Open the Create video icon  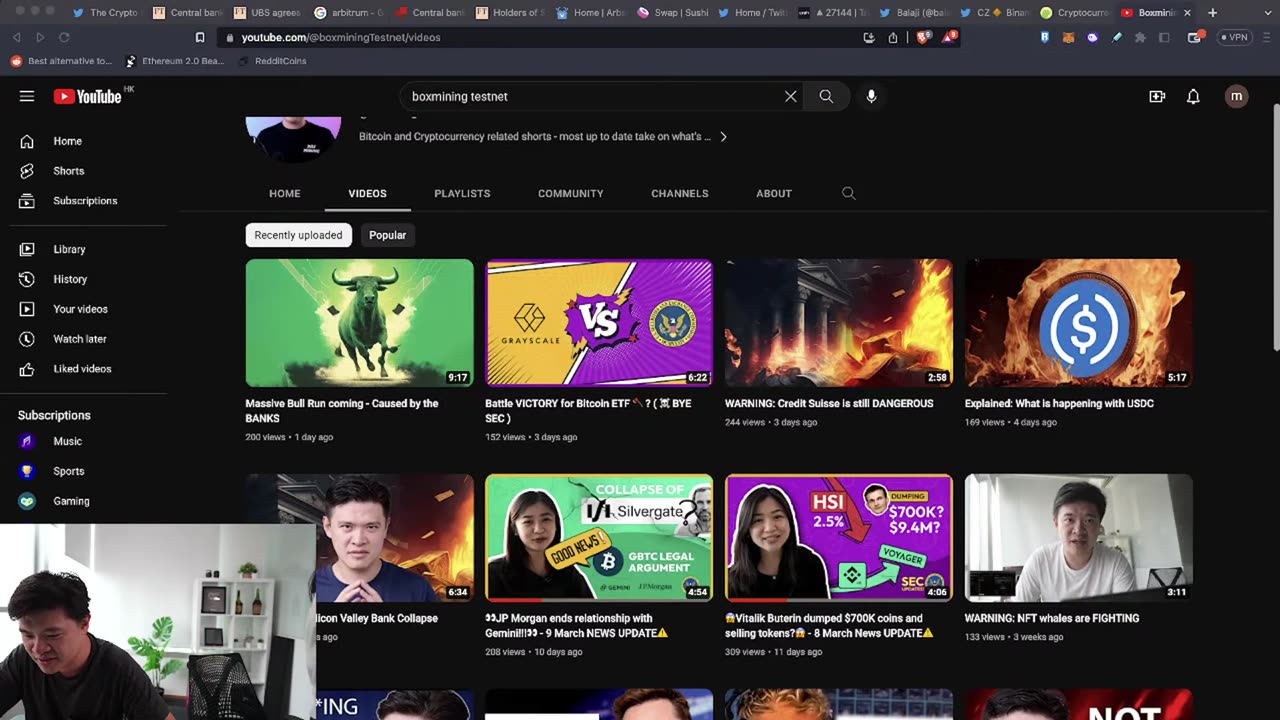point(1157,96)
